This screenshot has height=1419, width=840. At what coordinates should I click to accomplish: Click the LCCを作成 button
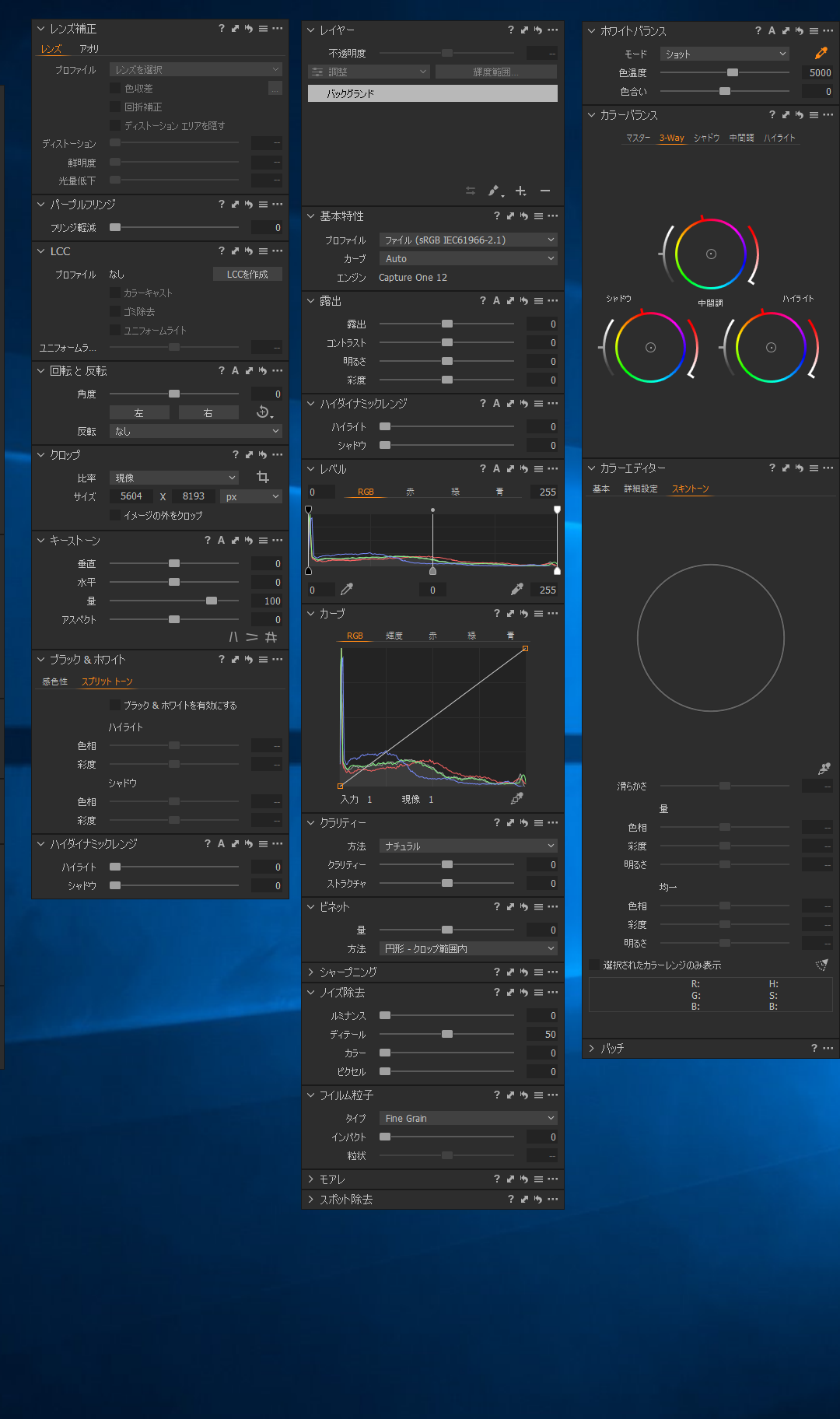tap(247, 274)
